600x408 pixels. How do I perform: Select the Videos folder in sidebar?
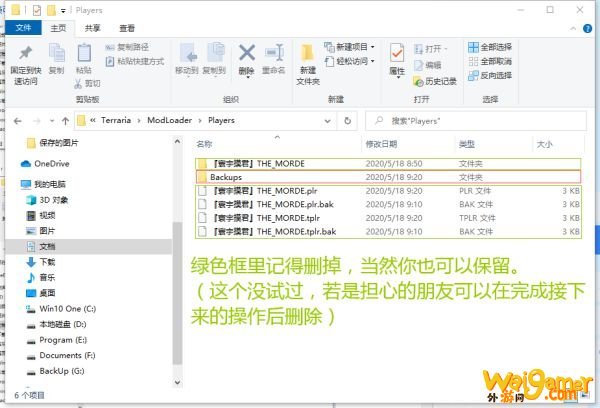point(41,215)
